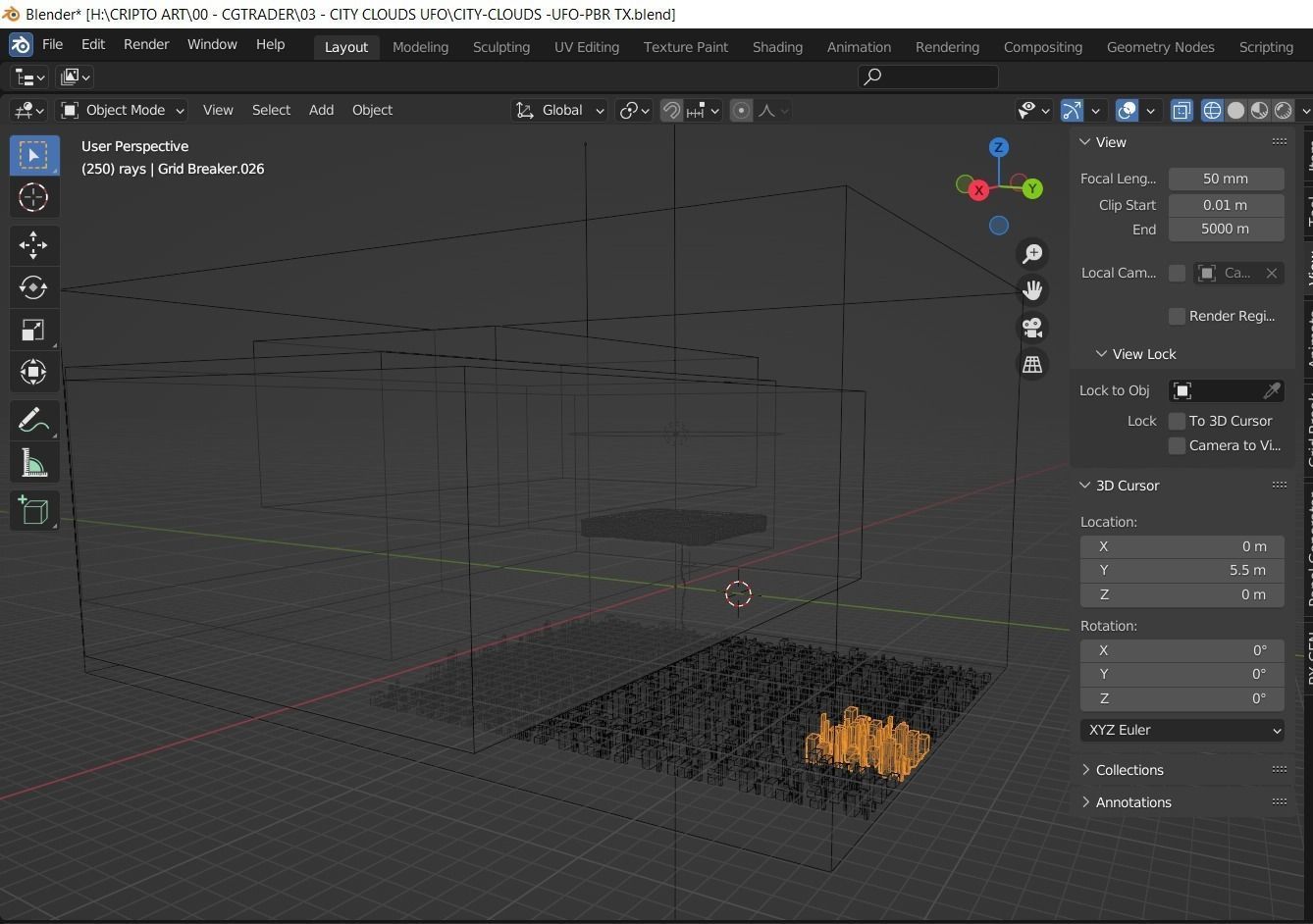Switch to the Modeling workspace tab
1313x924 pixels.
point(420,47)
